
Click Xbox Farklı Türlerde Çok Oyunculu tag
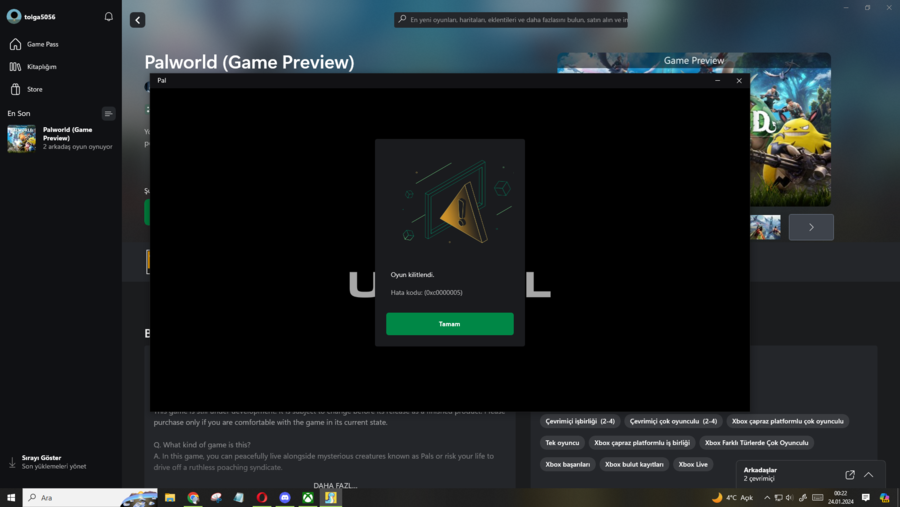coord(757,443)
